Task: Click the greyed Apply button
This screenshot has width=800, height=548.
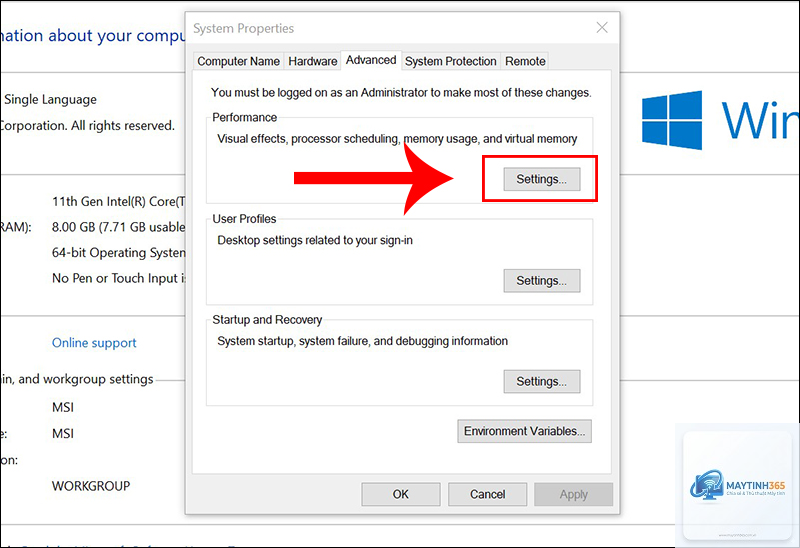Action: pos(573,494)
